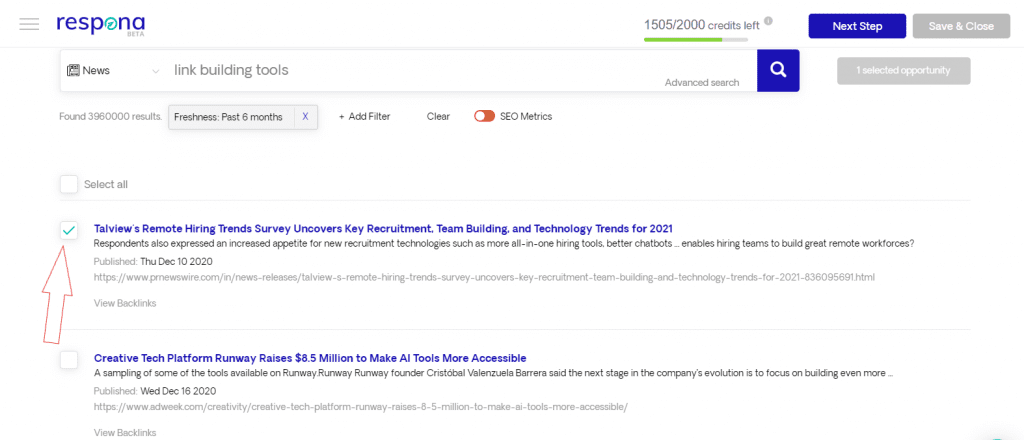Viewport: 1024px width, 440px height.
Task: Click the 1505/2000 credits left text
Action: coord(701,25)
